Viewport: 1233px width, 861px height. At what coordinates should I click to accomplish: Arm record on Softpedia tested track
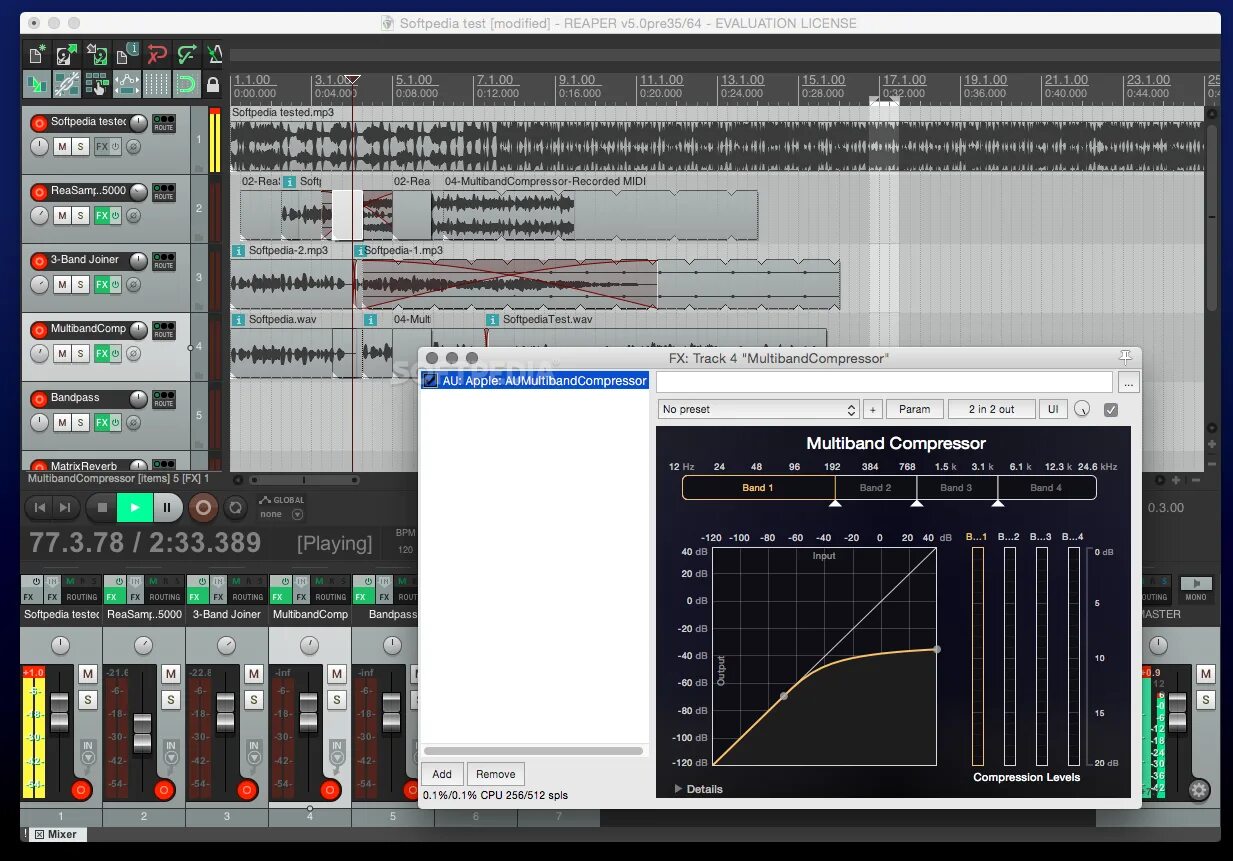click(39, 123)
